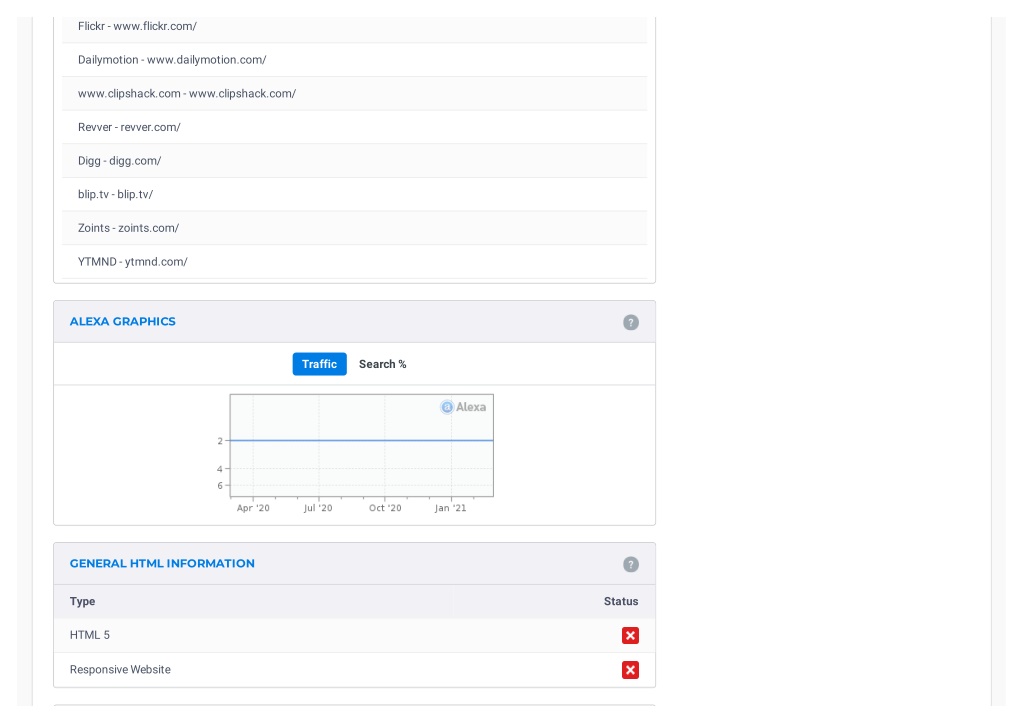1024x723 pixels.
Task: Open the Alexa Graphics help icon
Action: 630,323
